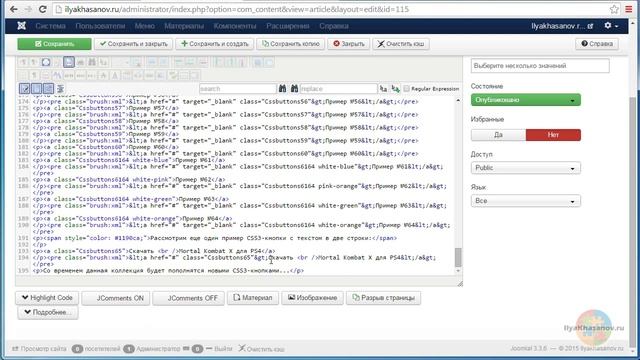The image size is (640, 360).
Task: Expand the Highlight Code button
Action: [47, 298]
